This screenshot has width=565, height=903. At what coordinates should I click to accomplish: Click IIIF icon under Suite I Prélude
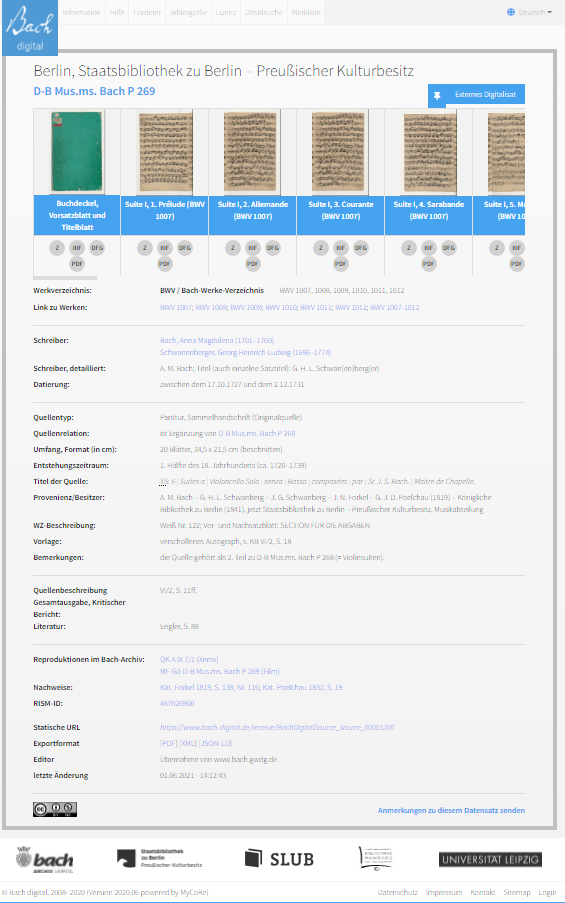165,248
